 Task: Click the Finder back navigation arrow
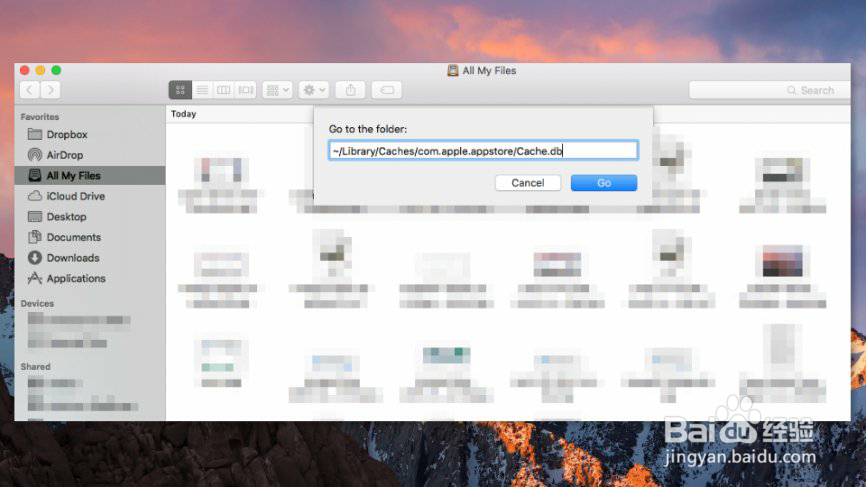(30, 90)
